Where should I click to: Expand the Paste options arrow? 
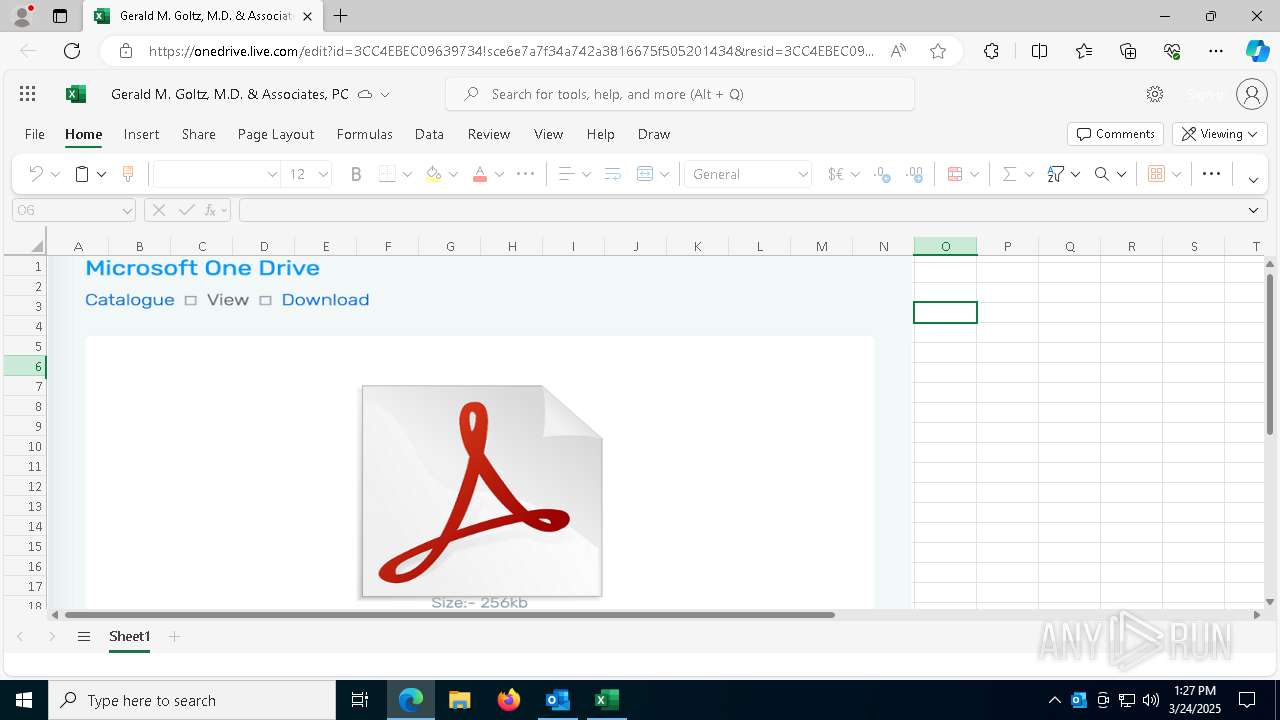point(101,174)
